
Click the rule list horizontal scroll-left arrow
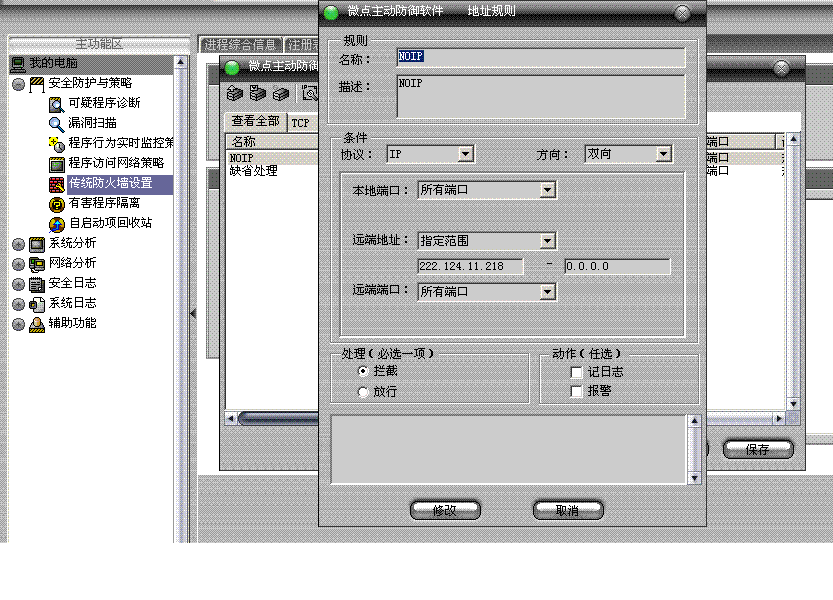click(231, 419)
